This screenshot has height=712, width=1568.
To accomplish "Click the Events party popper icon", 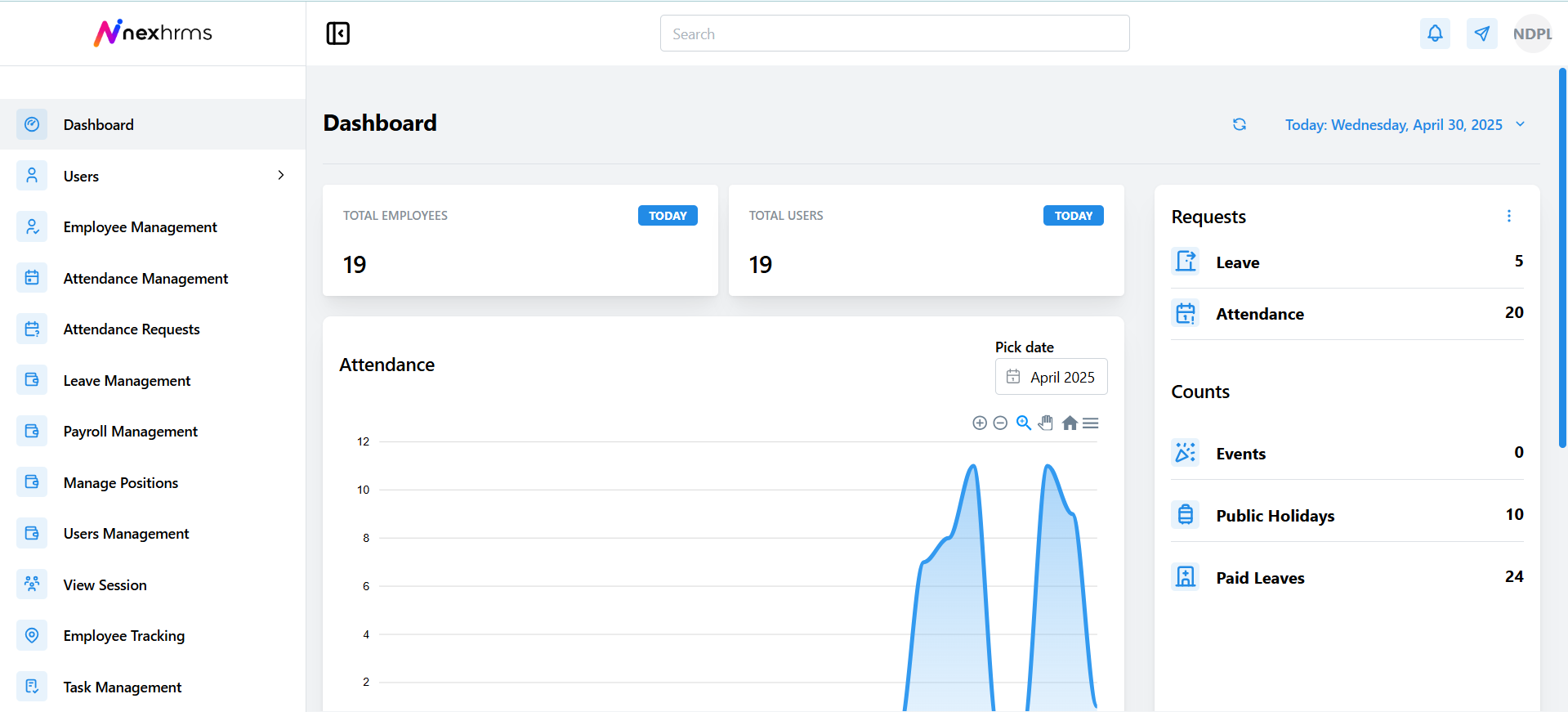I will [x=1186, y=453].
